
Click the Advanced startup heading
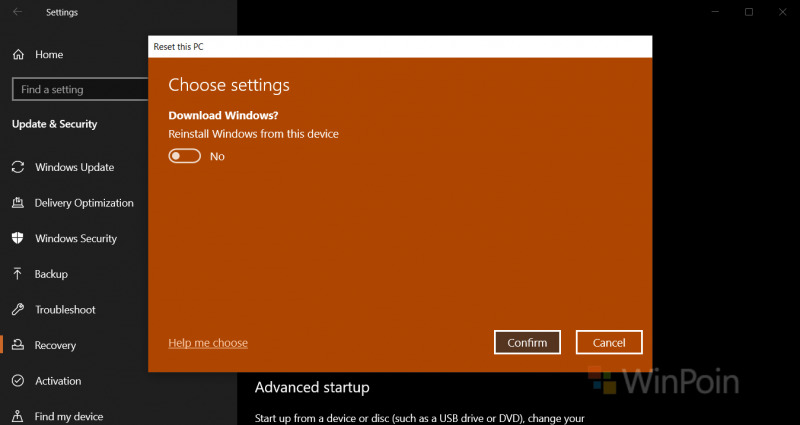click(x=312, y=387)
